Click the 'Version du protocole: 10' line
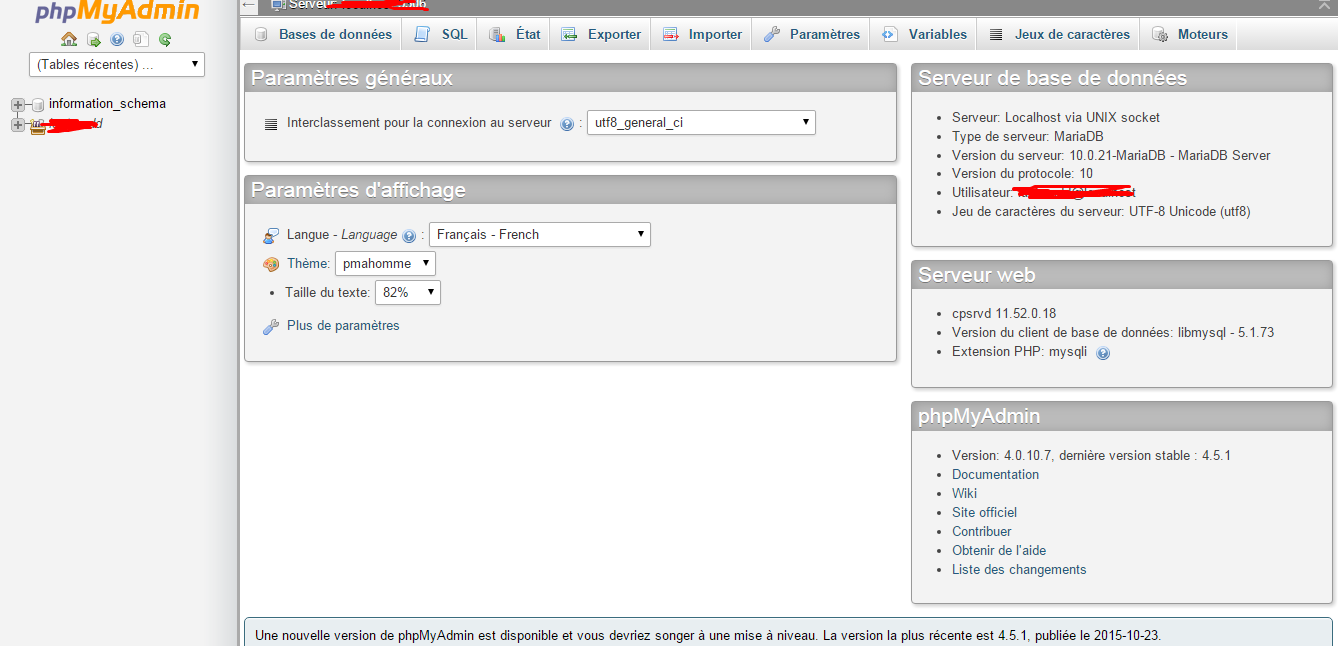The width and height of the screenshot is (1338, 646). (x=1022, y=174)
